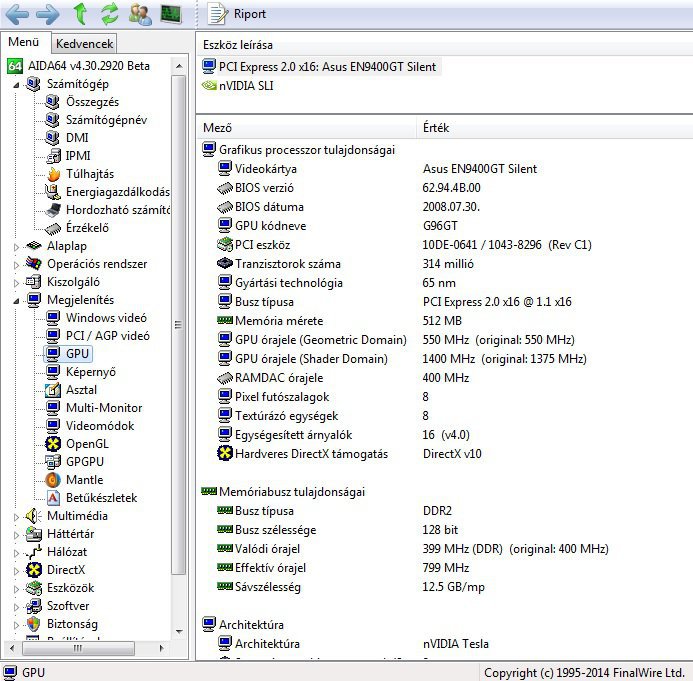Image resolution: width=693 pixels, height=681 pixels.
Task: Collapse the Megjelenítés tree node
Action: 16,301
